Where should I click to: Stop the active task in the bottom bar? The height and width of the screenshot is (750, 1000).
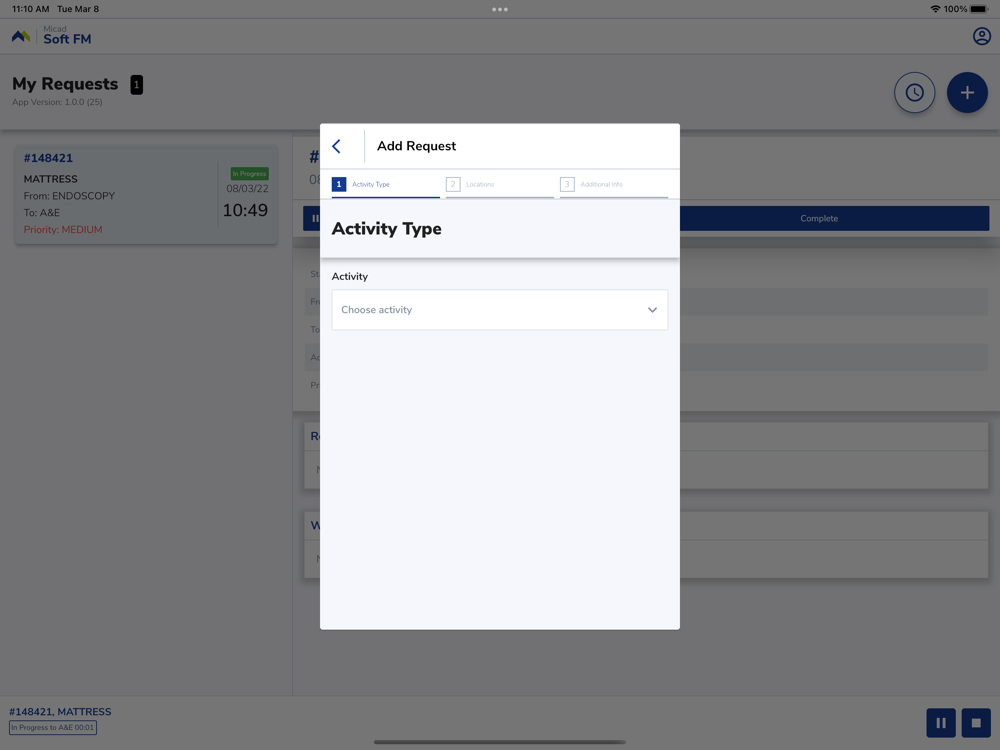click(976, 723)
